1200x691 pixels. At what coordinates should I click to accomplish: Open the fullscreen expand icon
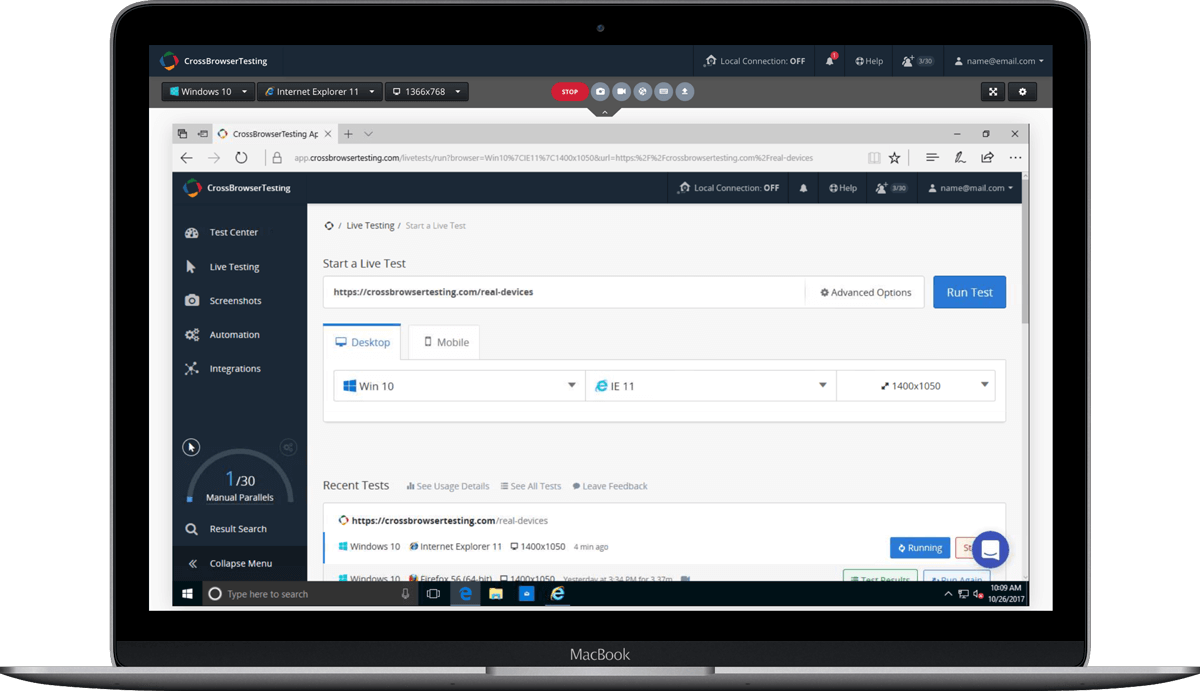point(993,92)
